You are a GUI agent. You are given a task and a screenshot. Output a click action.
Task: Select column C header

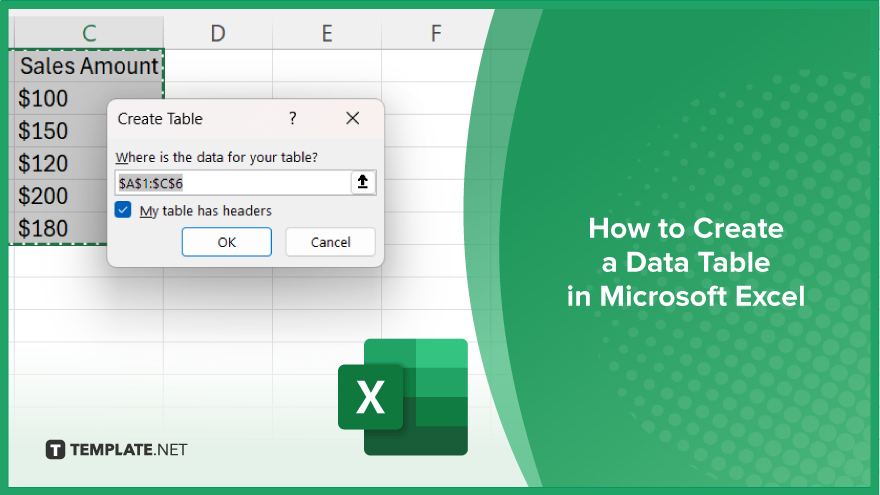tap(89, 33)
